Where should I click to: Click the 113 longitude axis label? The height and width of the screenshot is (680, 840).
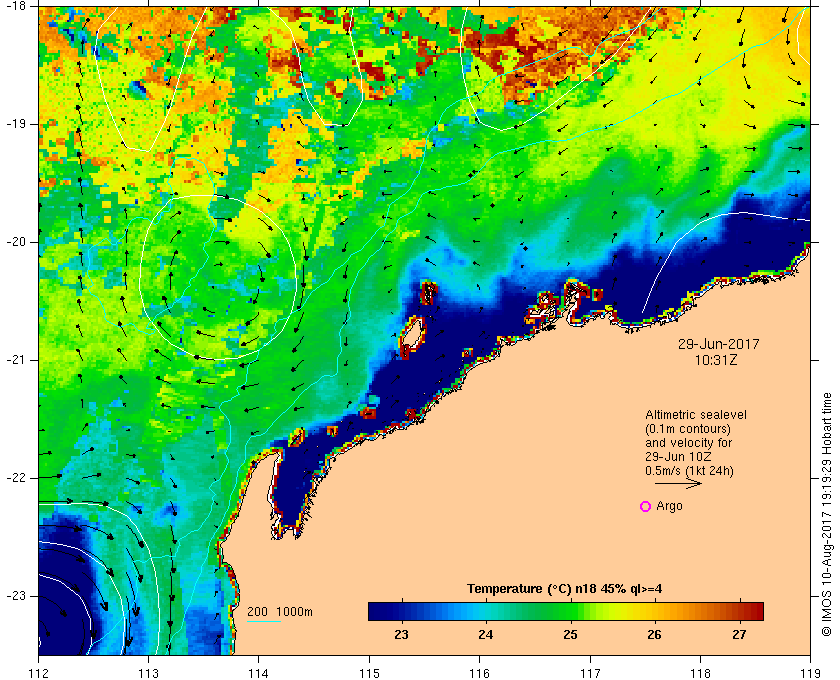pos(148,672)
